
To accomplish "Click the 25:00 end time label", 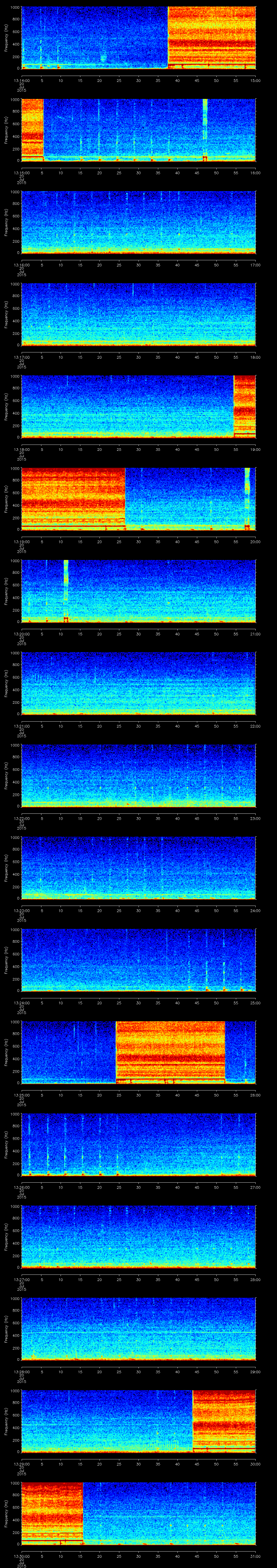I will click(x=256, y=1003).
